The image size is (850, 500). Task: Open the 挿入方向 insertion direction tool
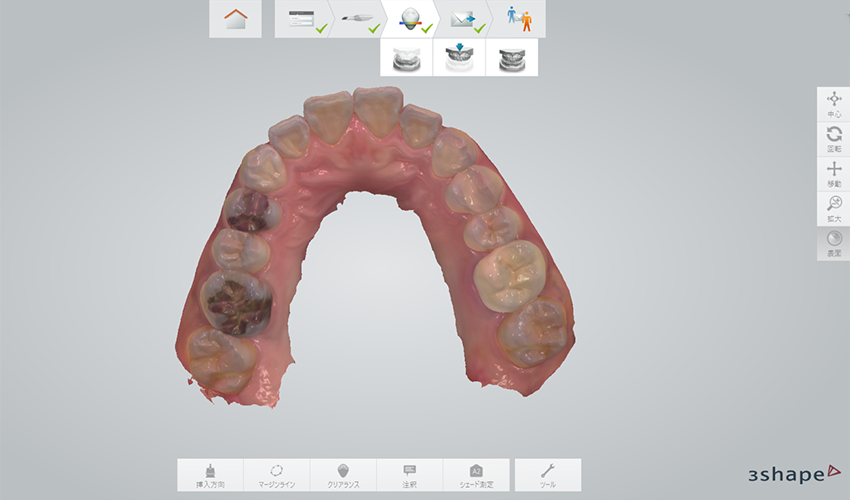click(x=210, y=474)
